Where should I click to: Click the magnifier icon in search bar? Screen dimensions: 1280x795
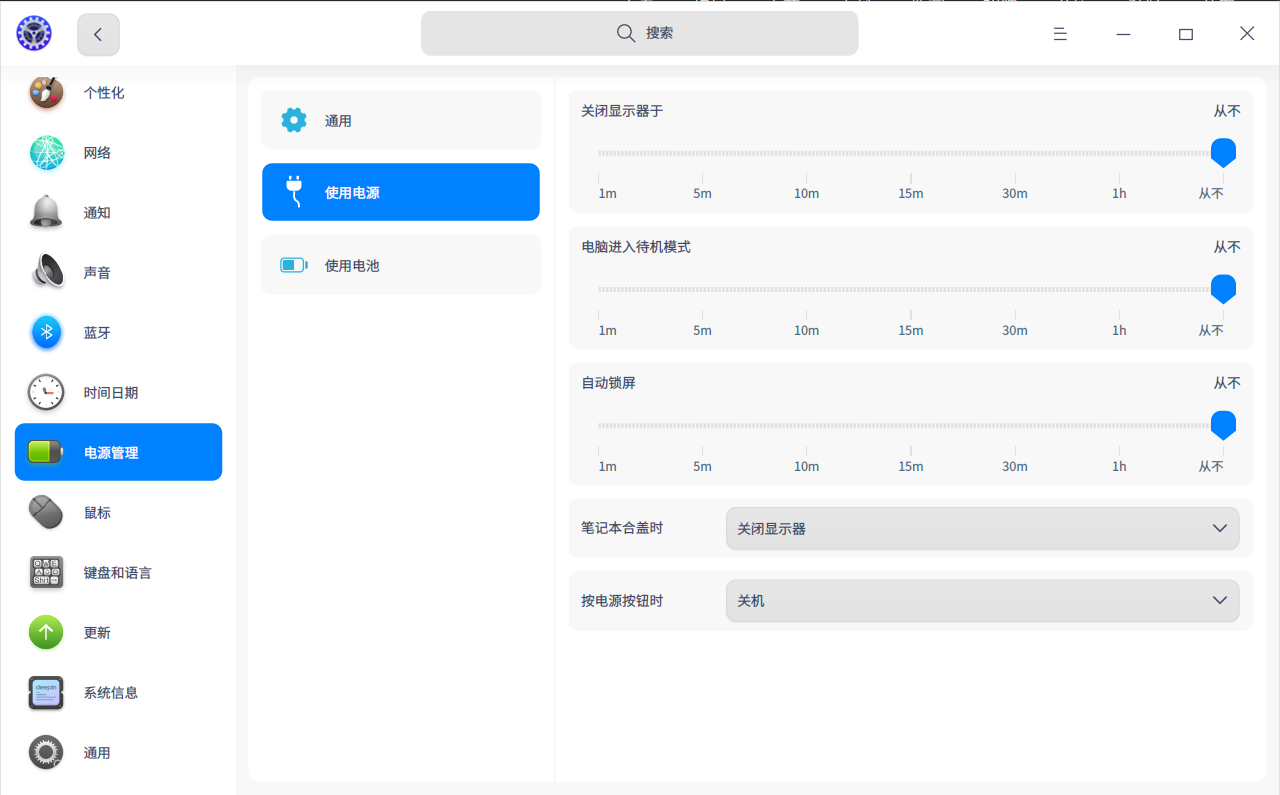click(626, 33)
